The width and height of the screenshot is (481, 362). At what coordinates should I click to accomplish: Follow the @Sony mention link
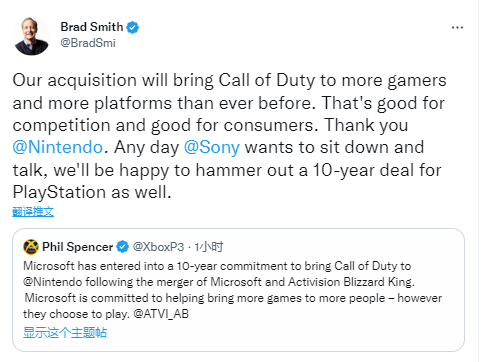(x=212, y=147)
